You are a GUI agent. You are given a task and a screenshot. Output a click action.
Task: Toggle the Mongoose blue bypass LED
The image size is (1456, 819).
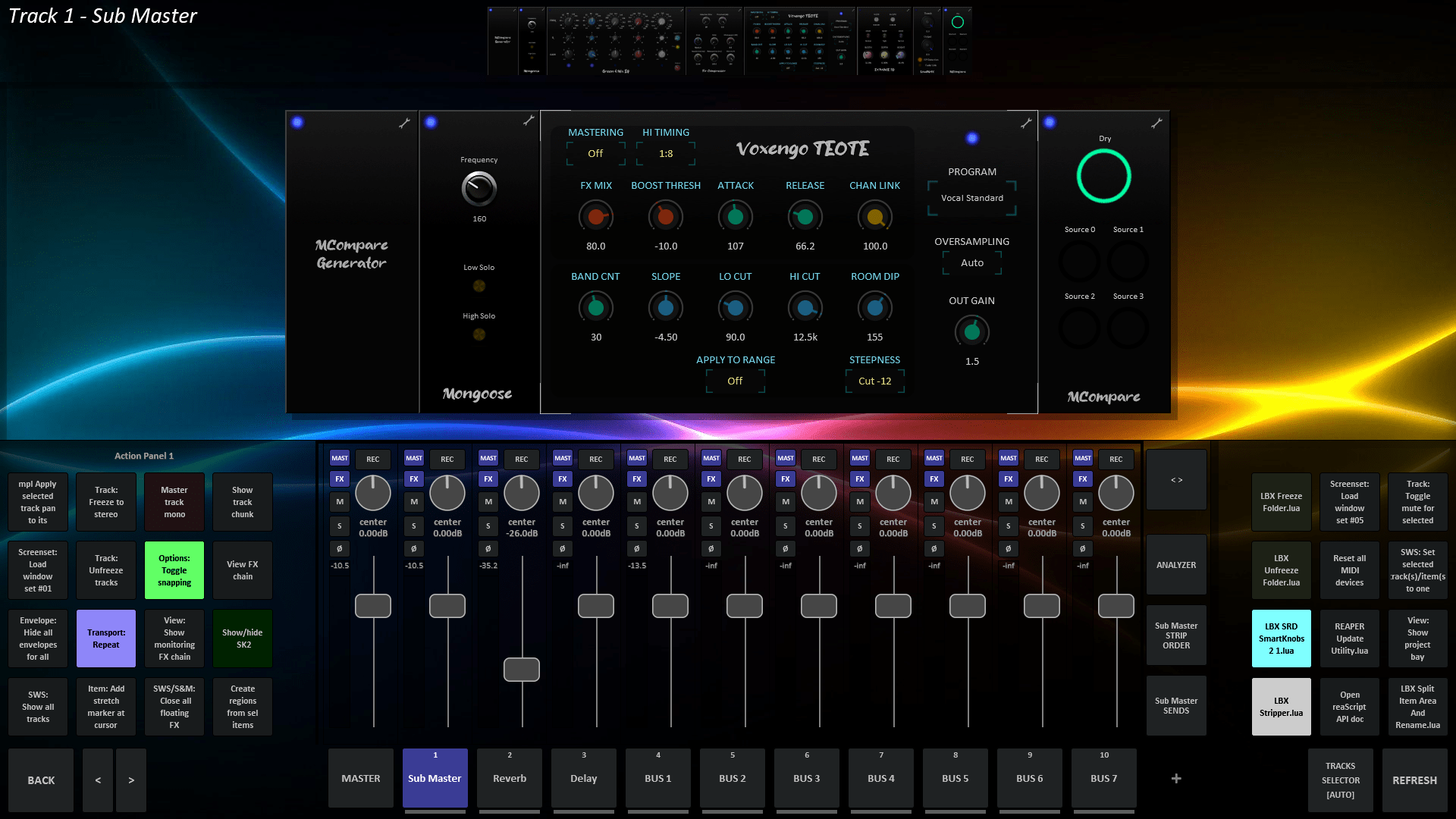pos(431,122)
